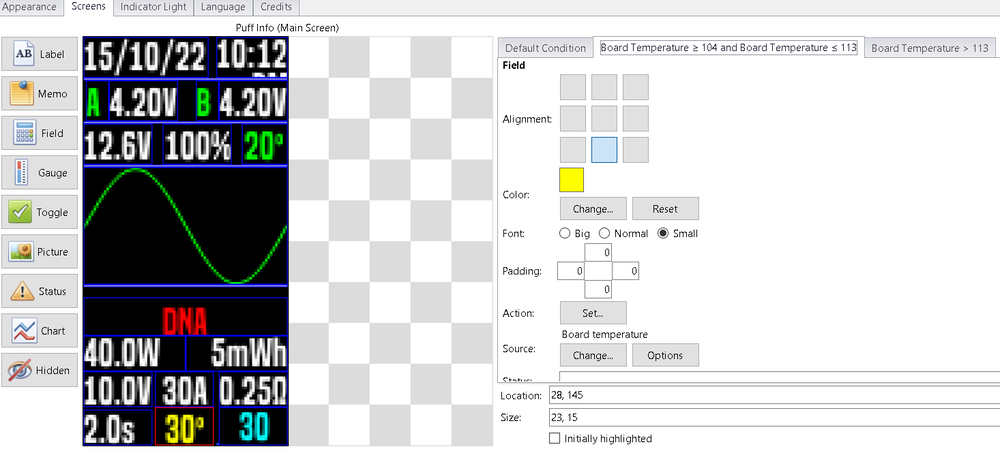Image resolution: width=1000 pixels, height=449 pixels.
Task: Add a Memo element
Action: tap(40, 94)
